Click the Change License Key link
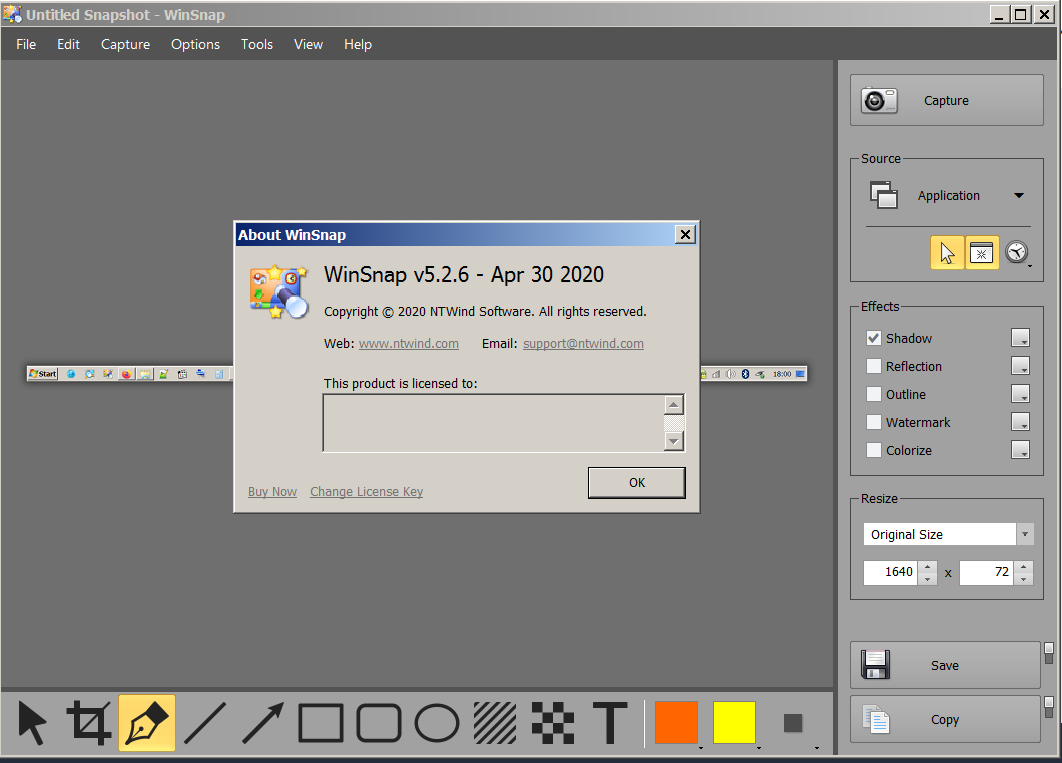Viewport: 1062px width, 763px height. coord(366,492)
